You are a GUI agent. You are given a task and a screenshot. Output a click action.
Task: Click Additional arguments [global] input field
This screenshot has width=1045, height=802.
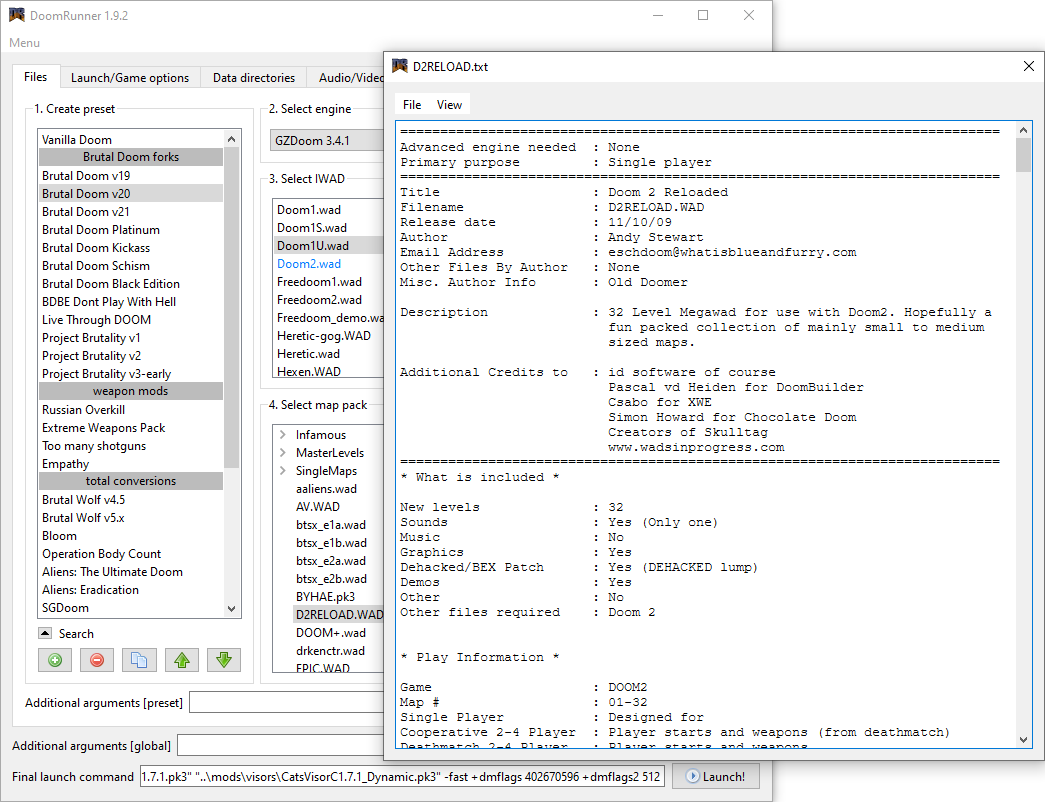click(281, 745)
